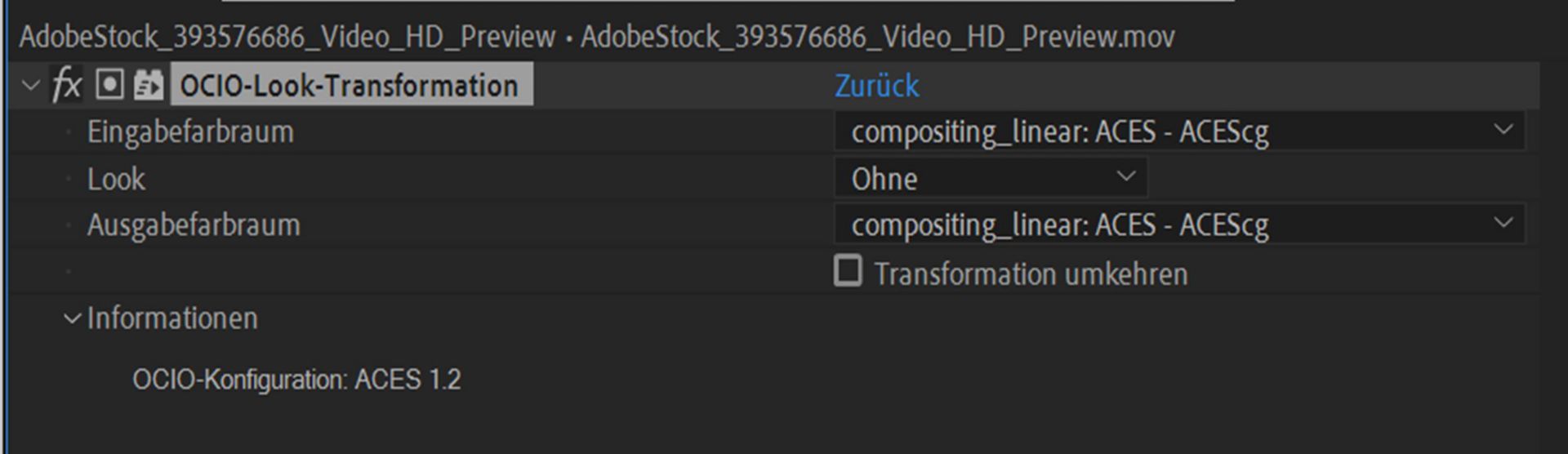Click the Transformation umkehren label text
Viewport: 1568px width, 454px height.
[1031, 274]
